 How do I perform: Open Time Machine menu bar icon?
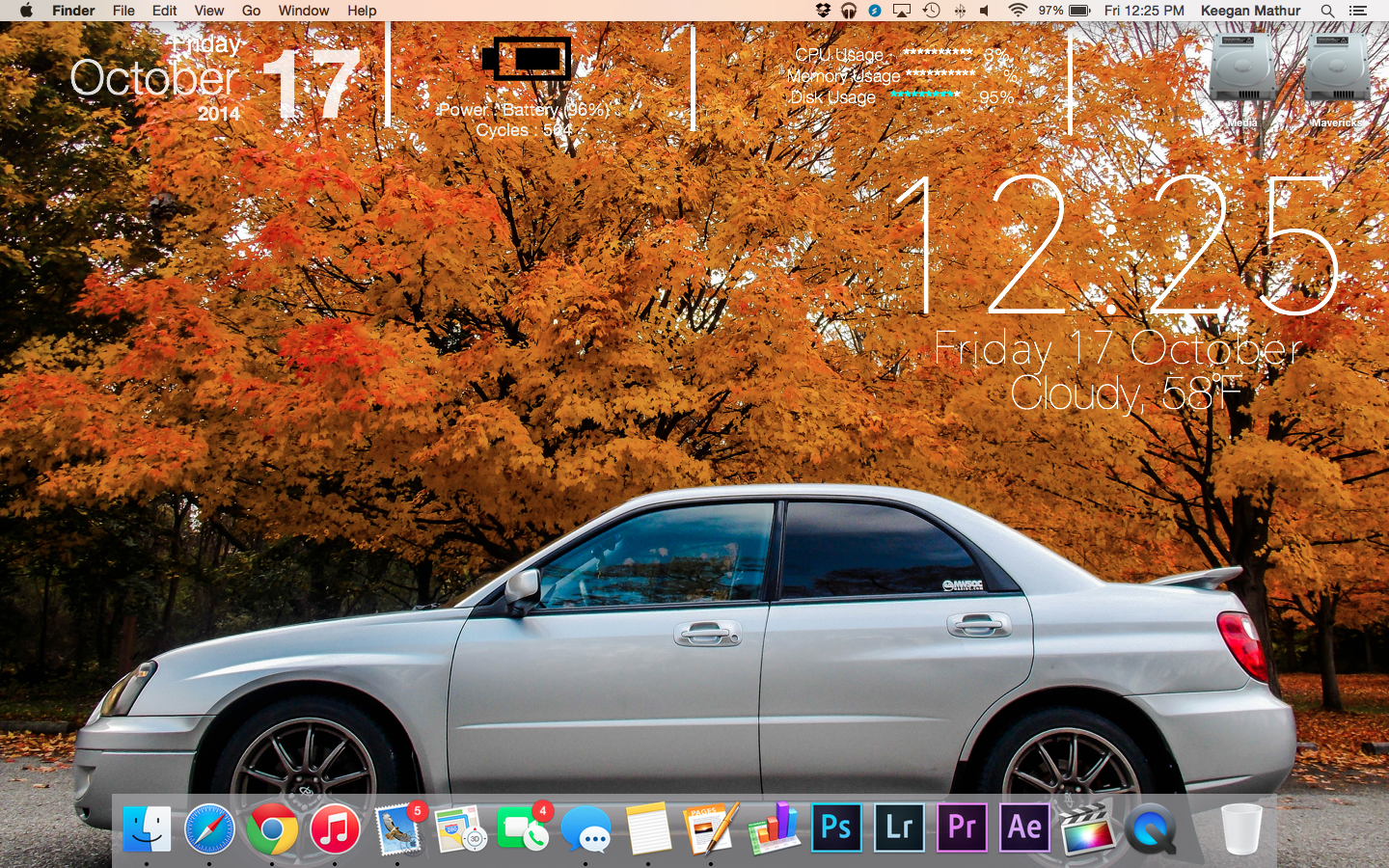tap(931, 11)
